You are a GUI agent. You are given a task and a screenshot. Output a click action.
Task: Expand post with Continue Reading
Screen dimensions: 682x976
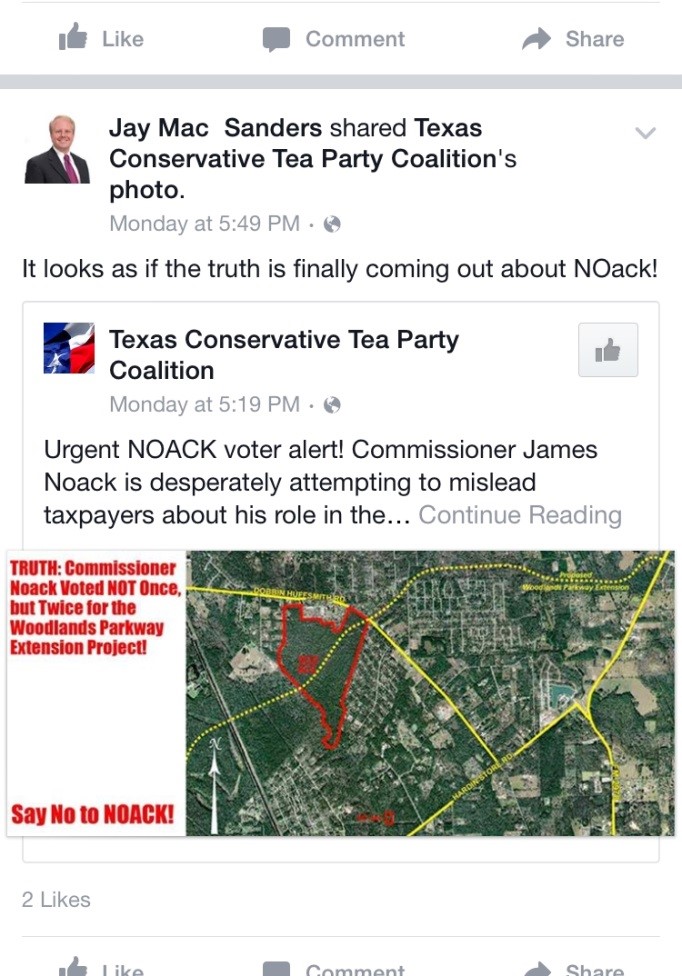520,515
